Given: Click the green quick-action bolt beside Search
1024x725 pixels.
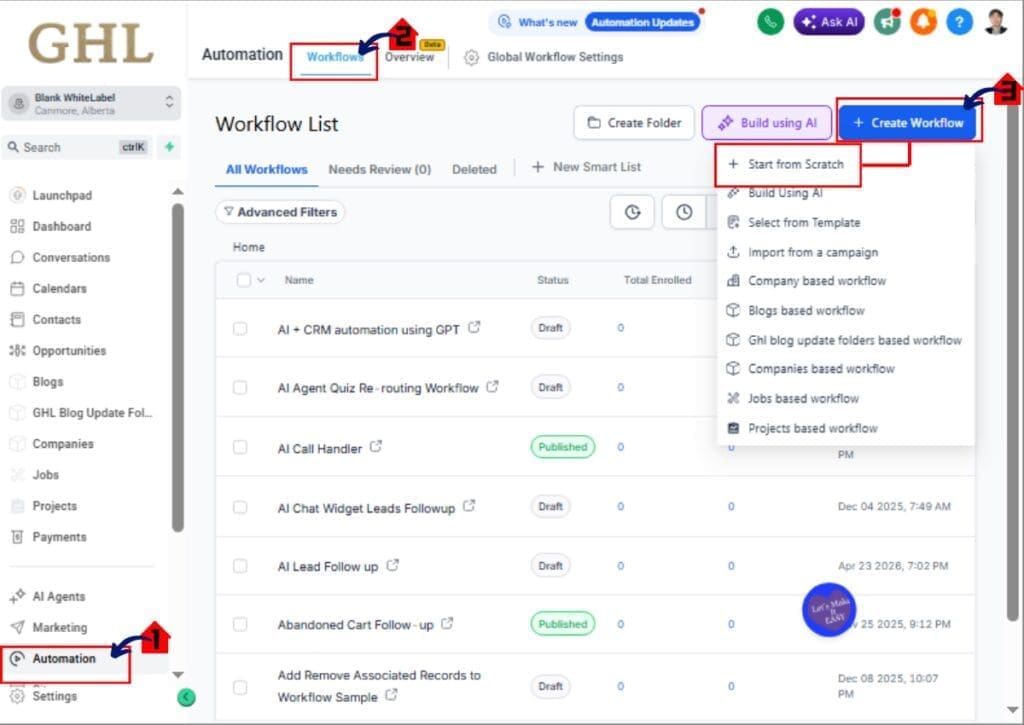Looking at the screenshot, I should click(169, 147).
